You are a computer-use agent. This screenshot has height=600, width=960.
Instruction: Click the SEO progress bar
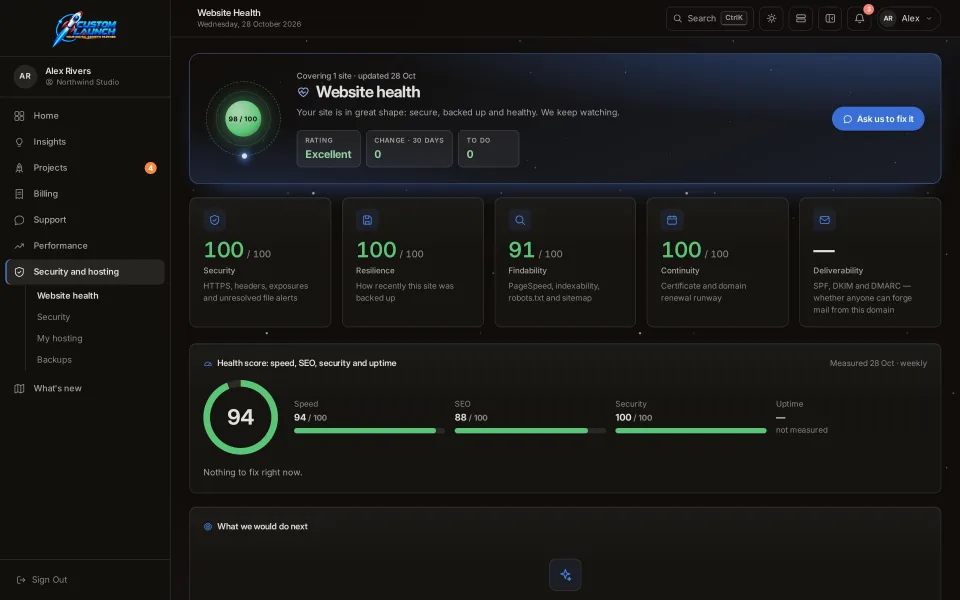[x=530, y=431]
